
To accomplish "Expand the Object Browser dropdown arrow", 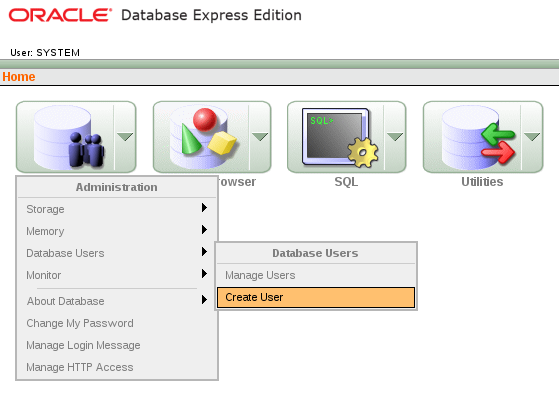I will coord(260,137).
